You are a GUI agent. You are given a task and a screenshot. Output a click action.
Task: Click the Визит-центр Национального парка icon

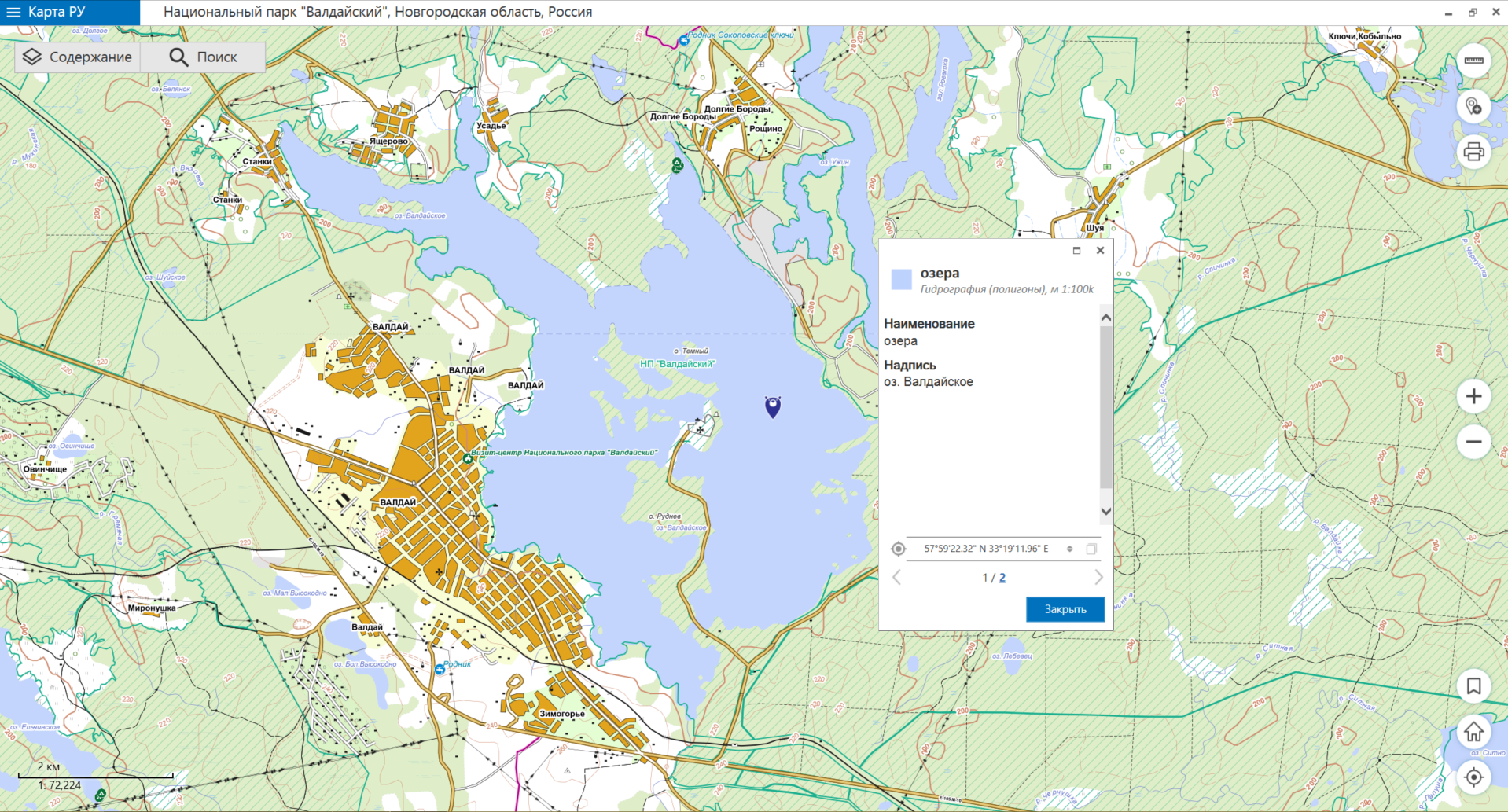468,458
